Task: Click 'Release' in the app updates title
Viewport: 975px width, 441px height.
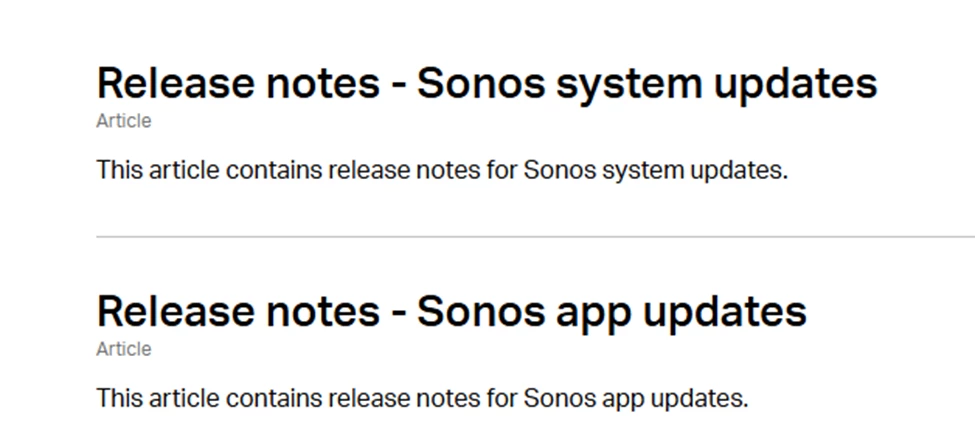Action: pyautogui.click(x=176, y=312)
